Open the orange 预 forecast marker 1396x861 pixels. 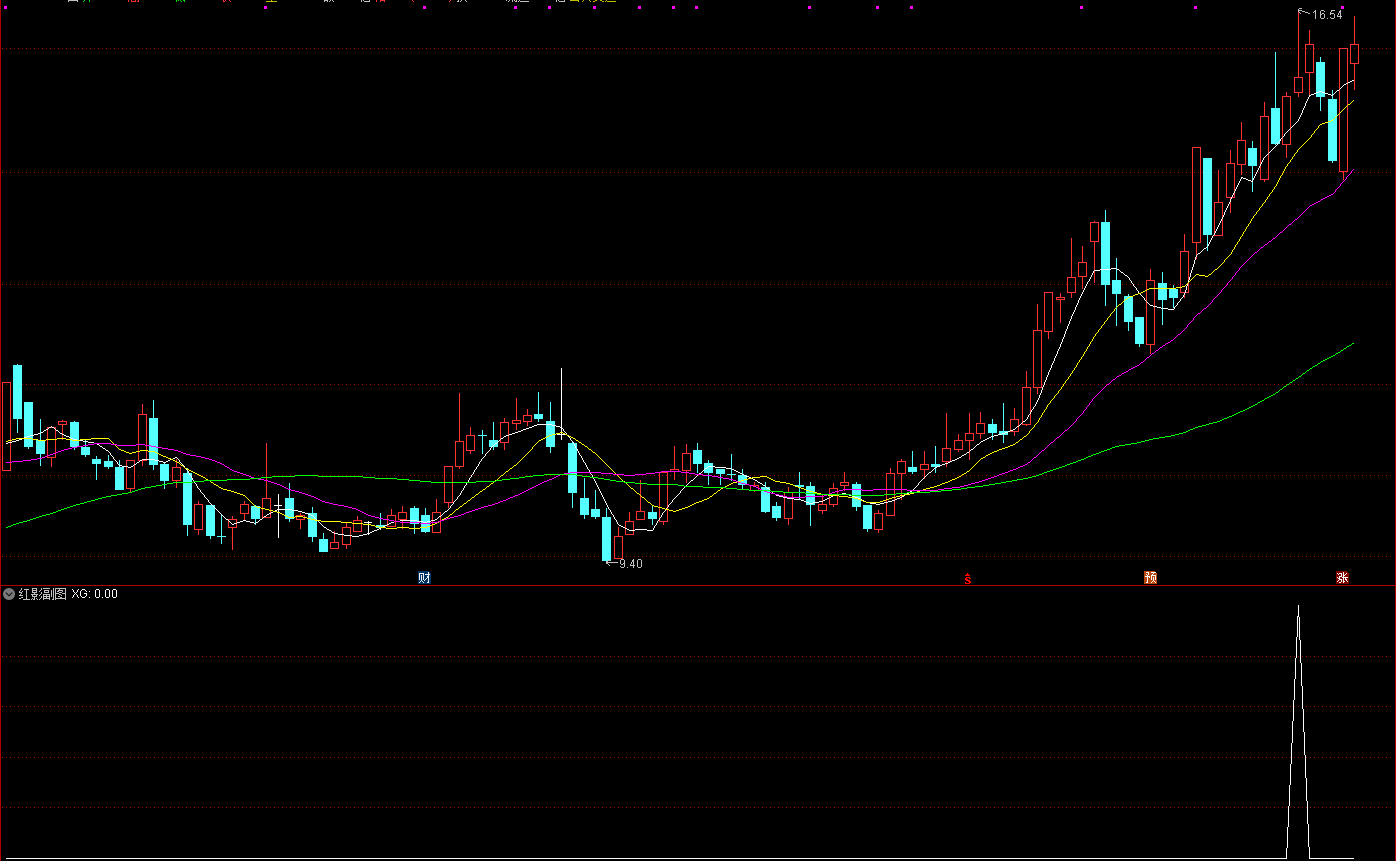click(1151, 578)
